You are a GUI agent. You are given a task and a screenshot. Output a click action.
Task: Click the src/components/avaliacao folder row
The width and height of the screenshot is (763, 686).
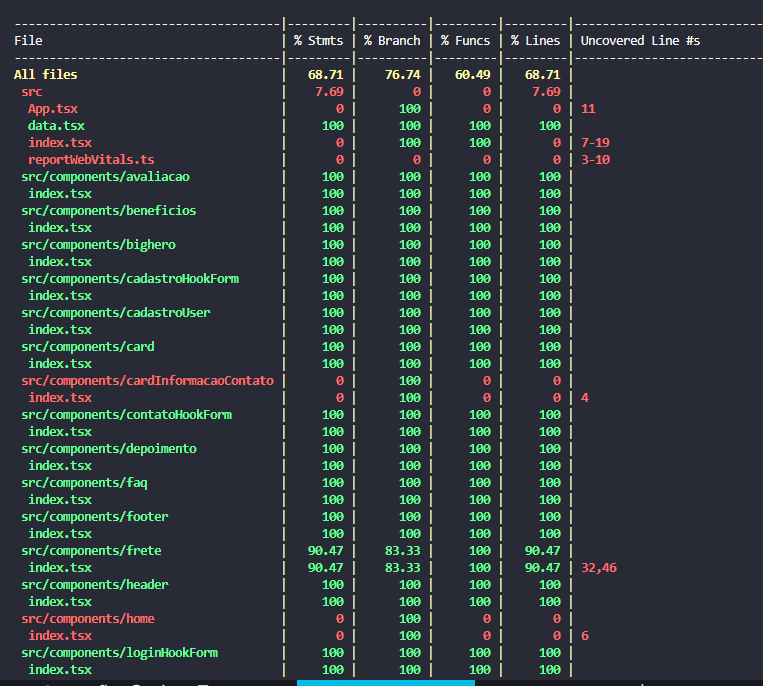(x=106, y=177)
